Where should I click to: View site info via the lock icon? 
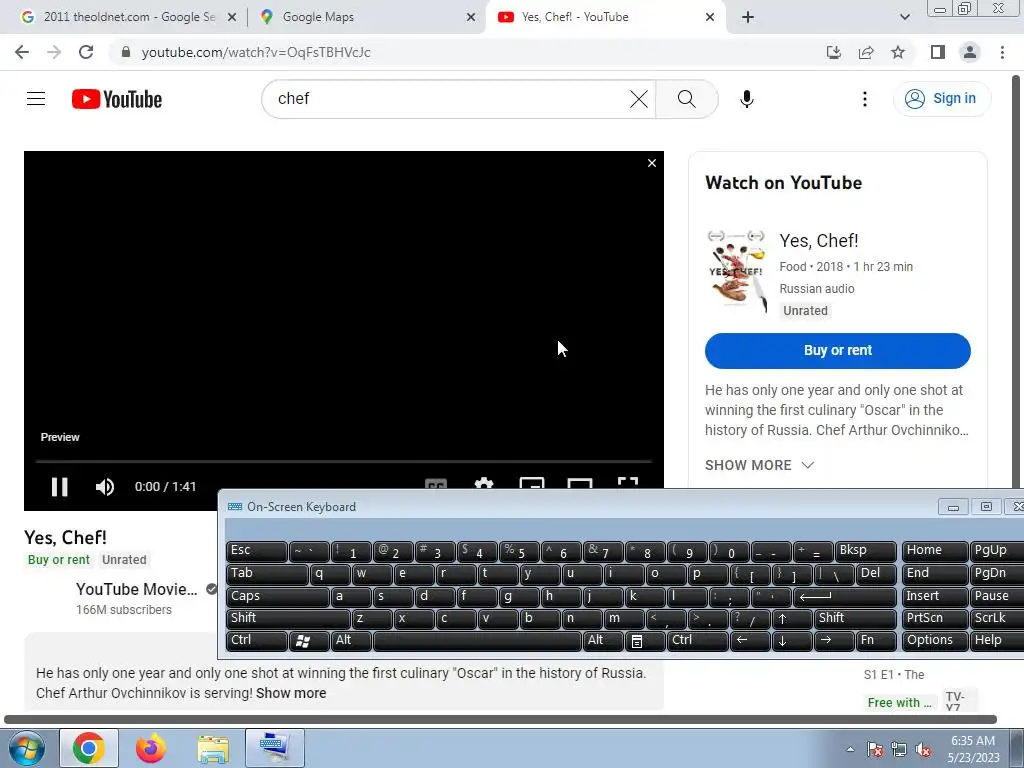pyautogui.click(x=126, y=52)
